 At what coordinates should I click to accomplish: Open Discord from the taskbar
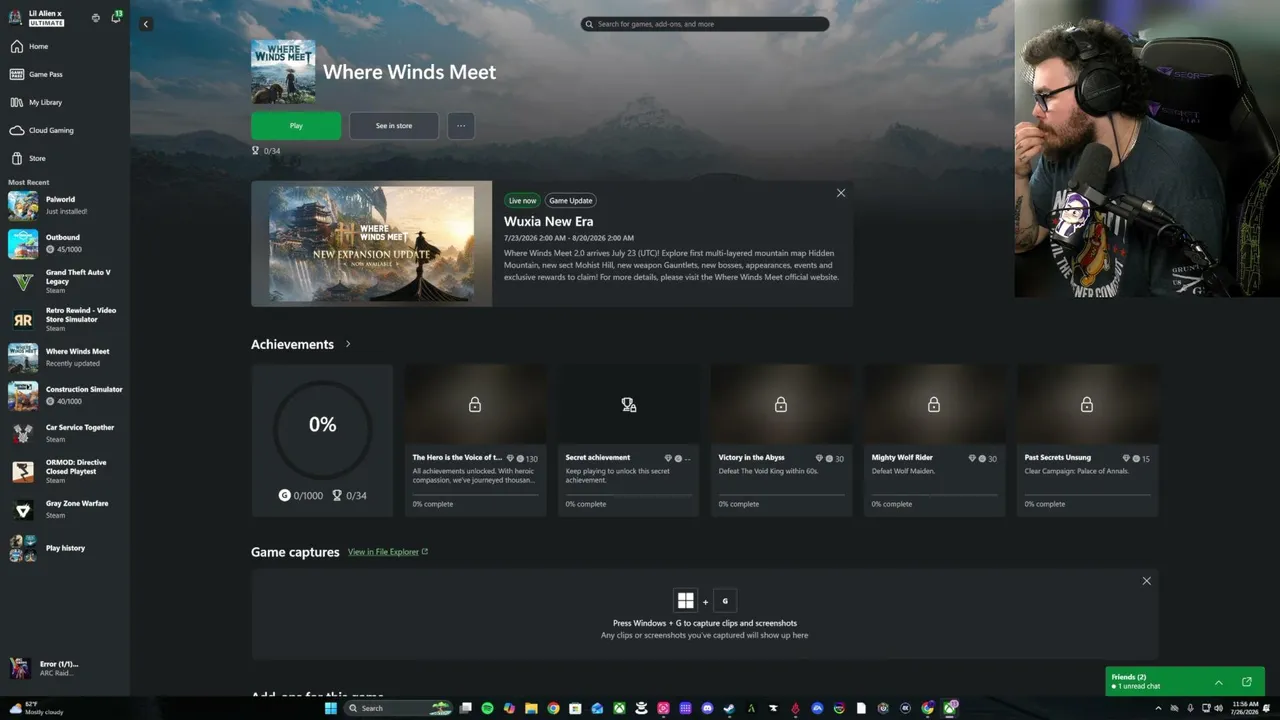[x=707, y=708]
